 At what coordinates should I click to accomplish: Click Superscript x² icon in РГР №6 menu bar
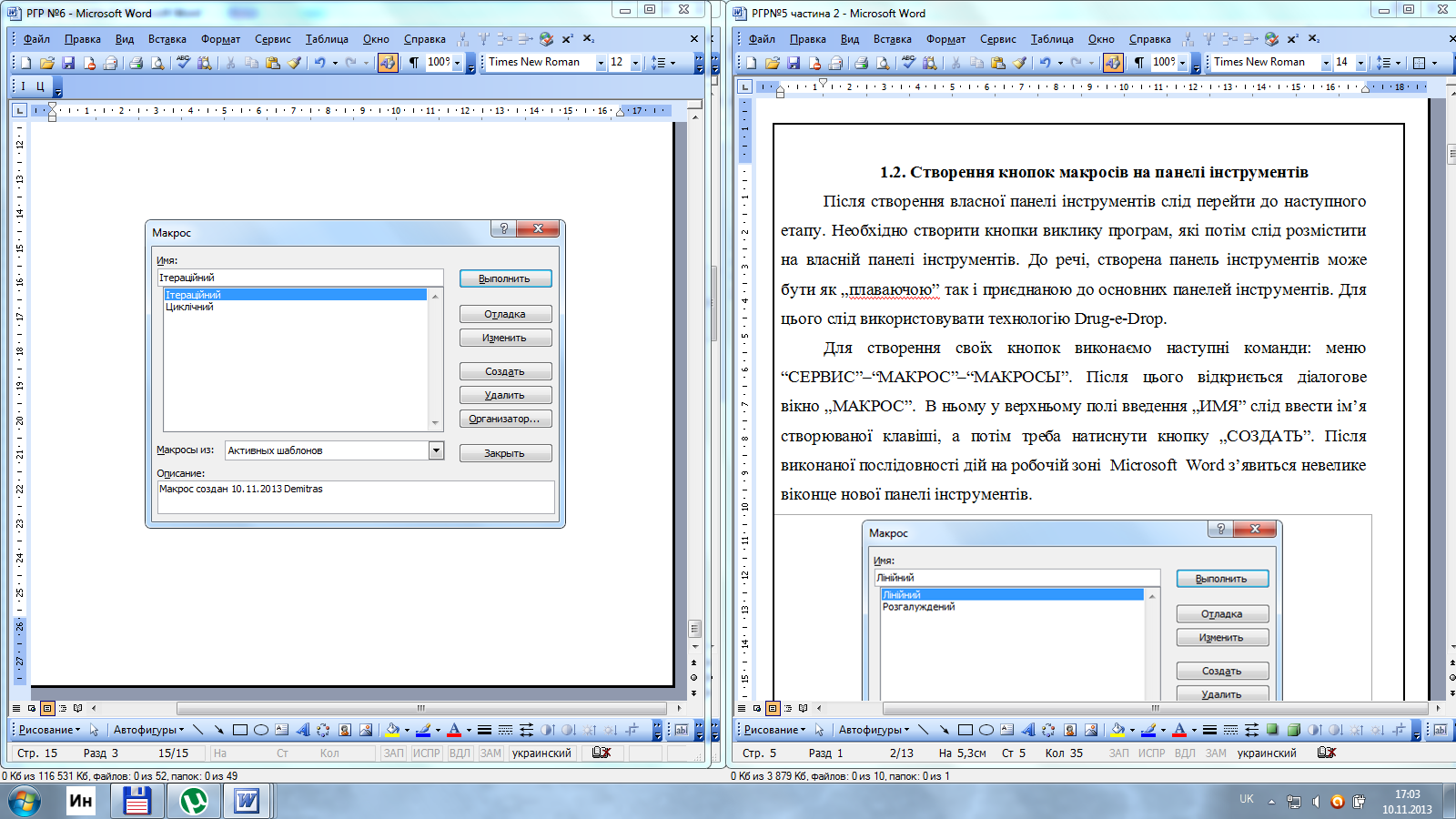567,39
